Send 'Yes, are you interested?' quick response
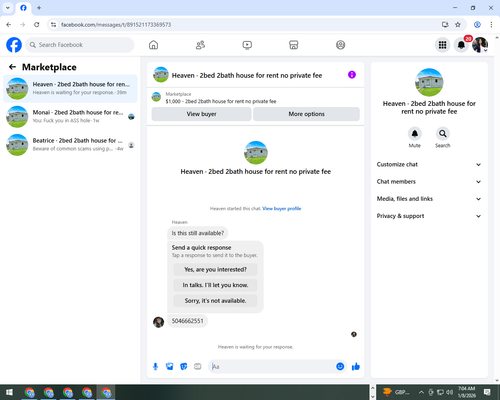 pyautogui.click(x=215, y=269)
